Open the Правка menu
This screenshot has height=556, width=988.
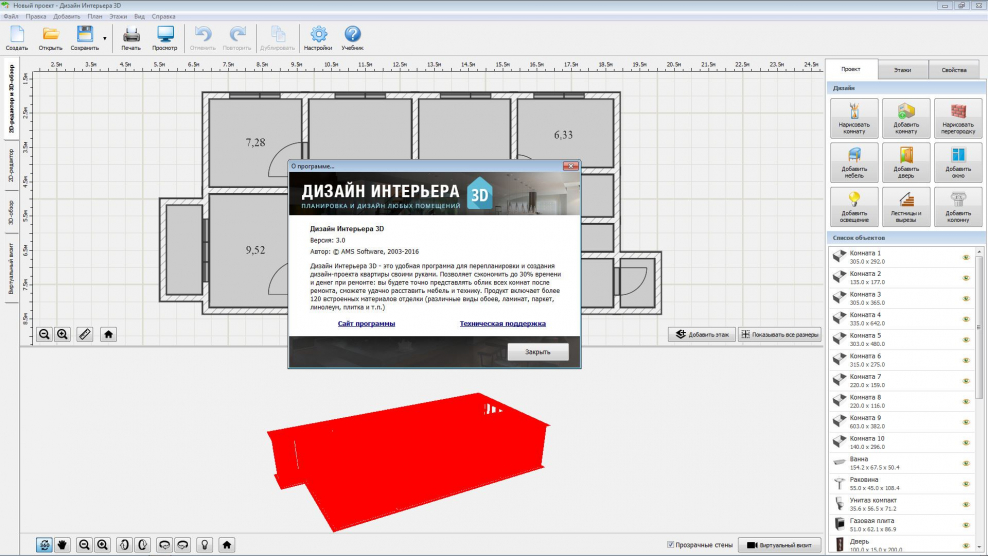(35, 16)
